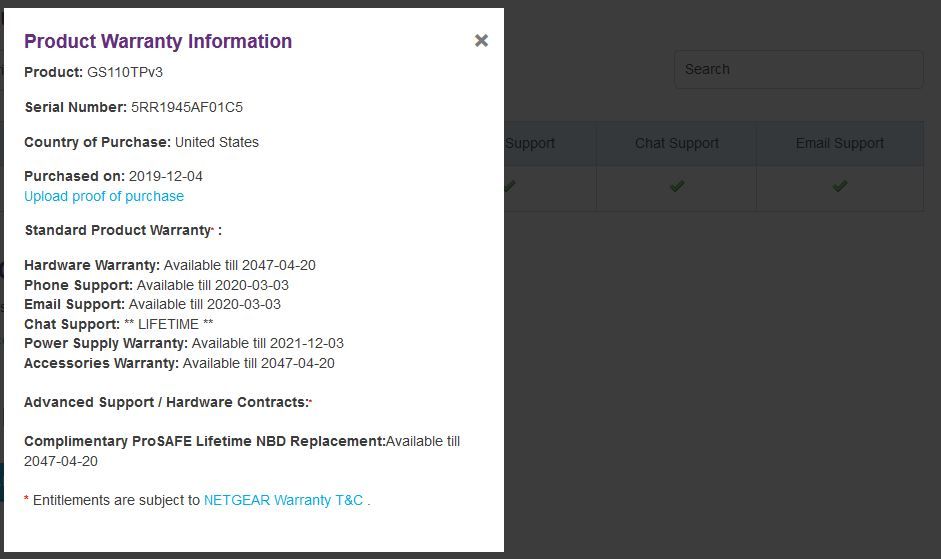This screenshot has height=559, width=941.
Task: Close the Product Warranty Information dialog
Action: 481,41
